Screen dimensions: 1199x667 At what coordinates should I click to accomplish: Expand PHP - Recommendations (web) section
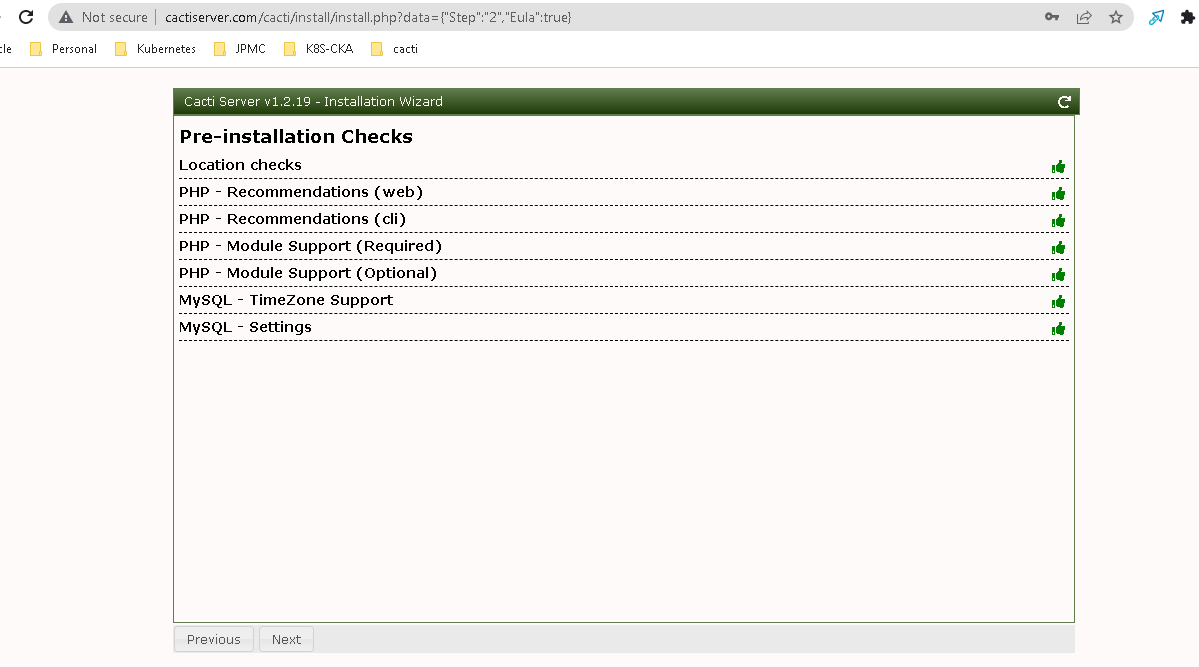623,192
